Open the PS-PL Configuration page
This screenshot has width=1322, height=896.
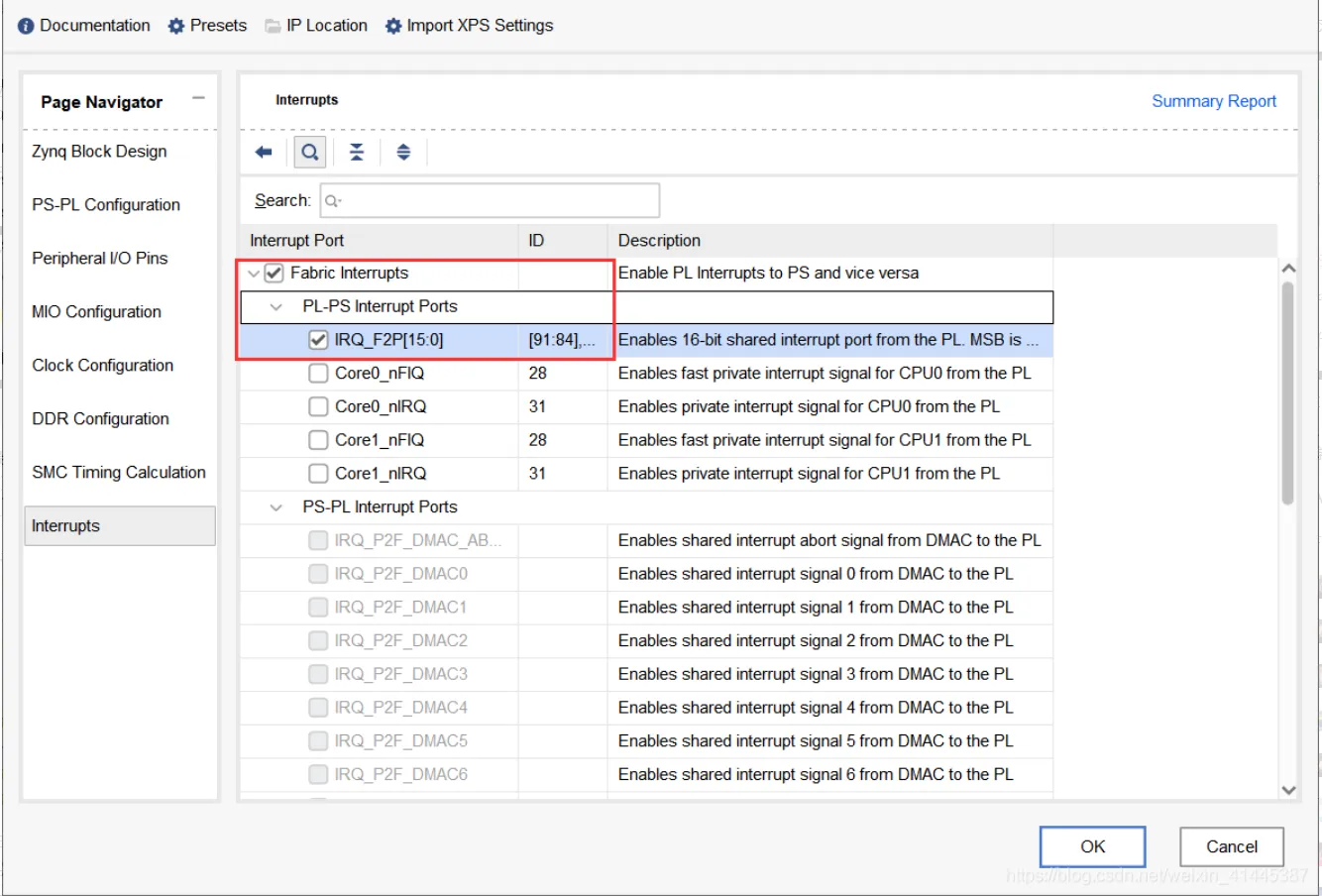(x=106, y=205)
